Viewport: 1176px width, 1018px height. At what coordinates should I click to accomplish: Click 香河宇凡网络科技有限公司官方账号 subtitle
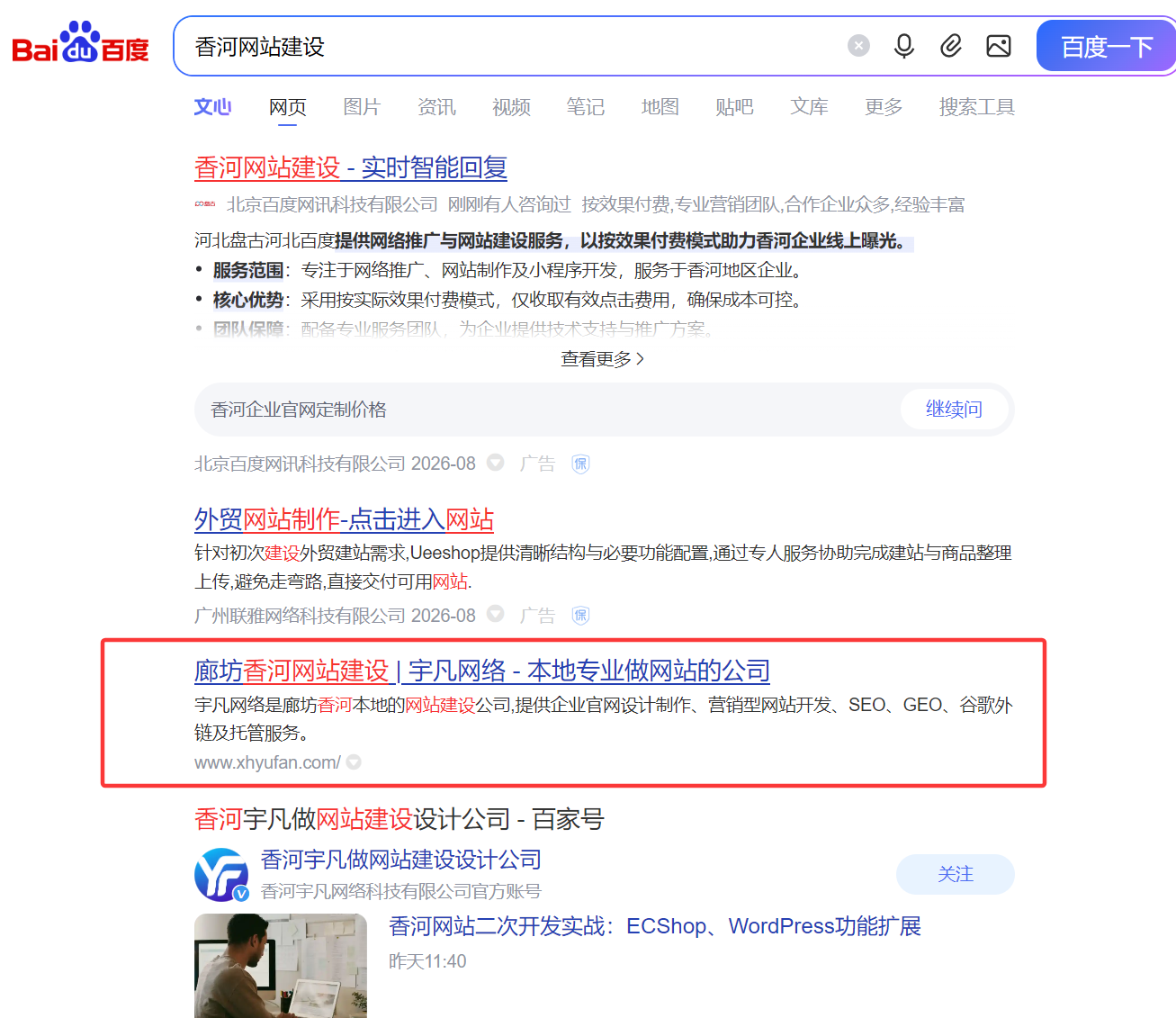pos(401,891)
